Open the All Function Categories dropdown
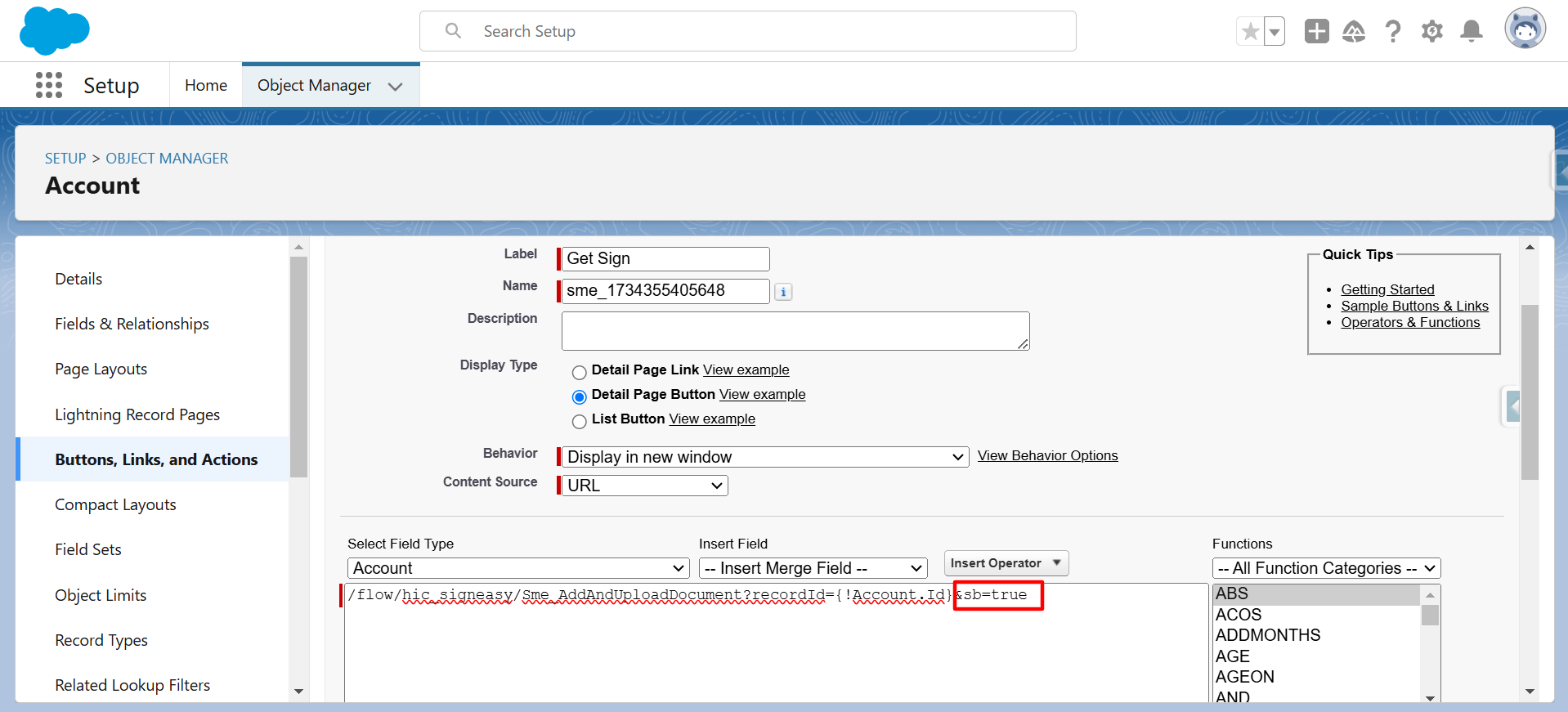Image resolution: width=1568 pixels, height=712 pixels. pos(1326,568)
